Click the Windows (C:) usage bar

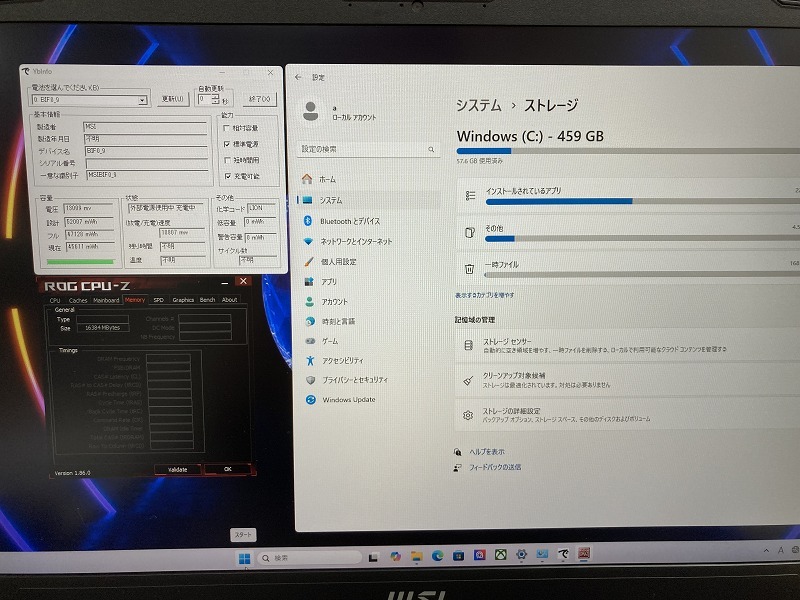tap(628, 151)
